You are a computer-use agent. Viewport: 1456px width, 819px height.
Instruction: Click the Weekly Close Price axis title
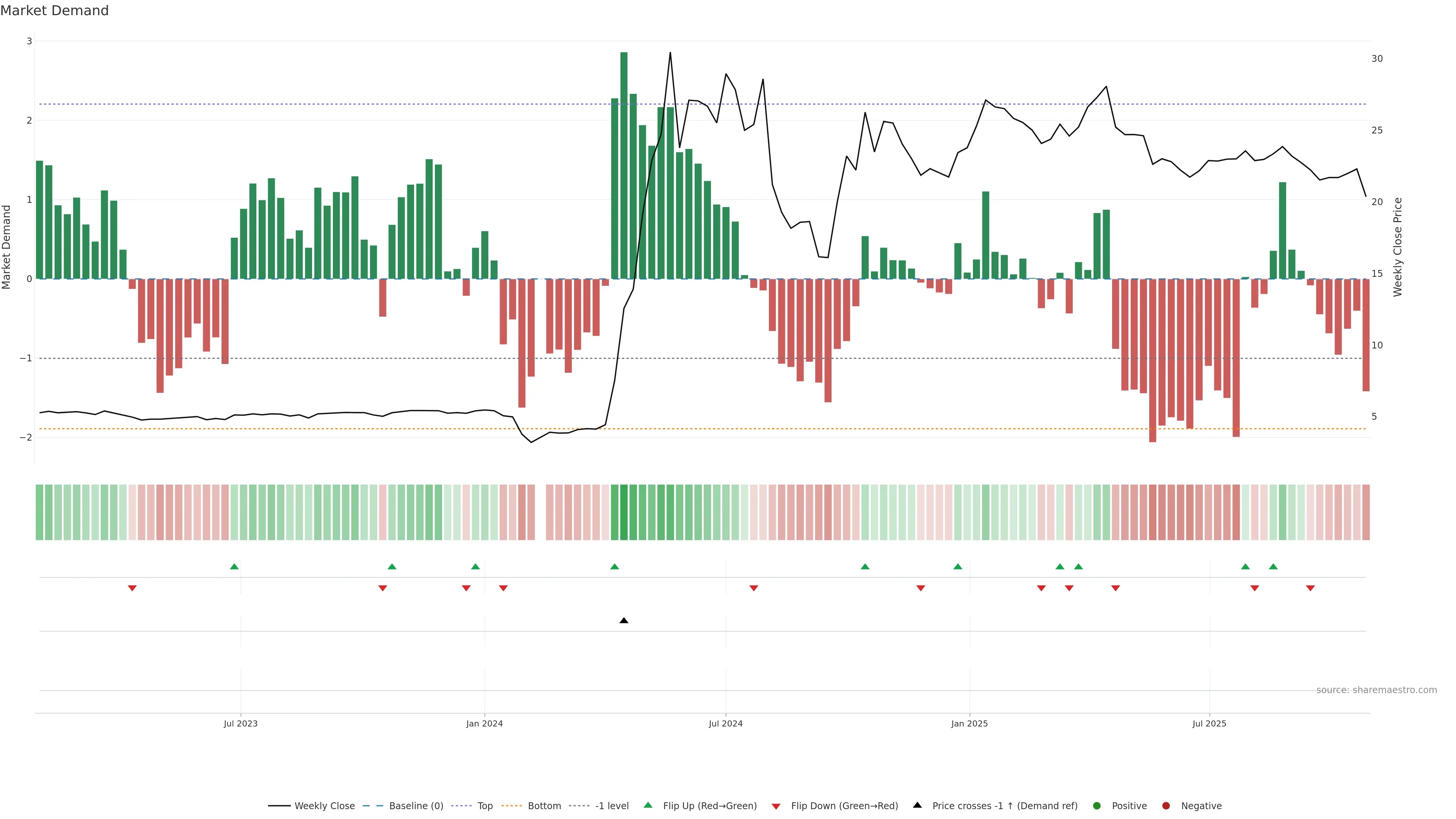(1398, 247)
